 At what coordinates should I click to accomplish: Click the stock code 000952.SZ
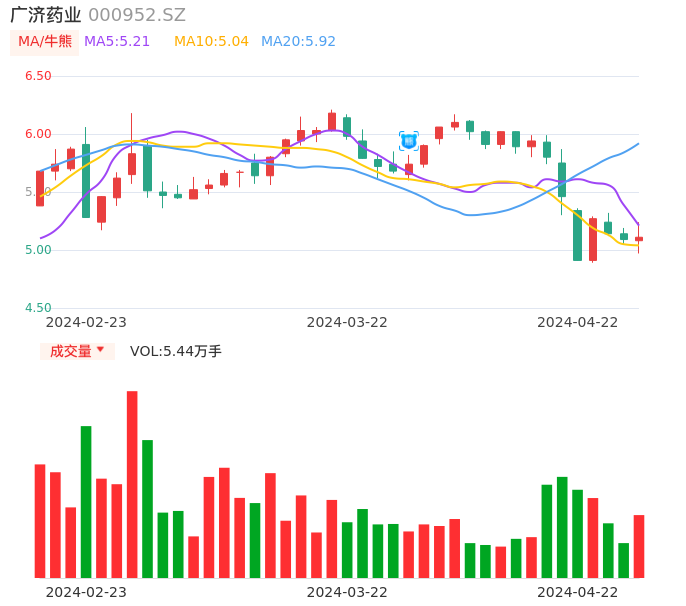(x=137, y=15)
